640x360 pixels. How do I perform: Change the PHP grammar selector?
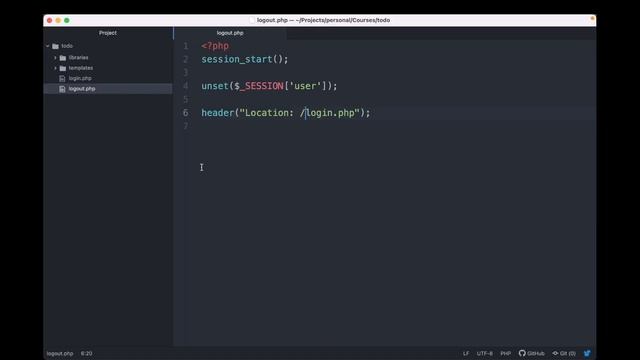point(506,353)
